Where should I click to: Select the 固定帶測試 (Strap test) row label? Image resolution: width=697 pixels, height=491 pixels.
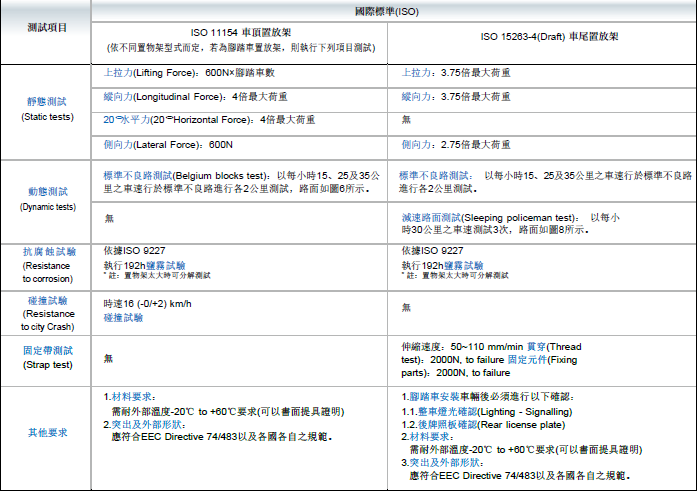pyautogui.click(x=46, y=357)
